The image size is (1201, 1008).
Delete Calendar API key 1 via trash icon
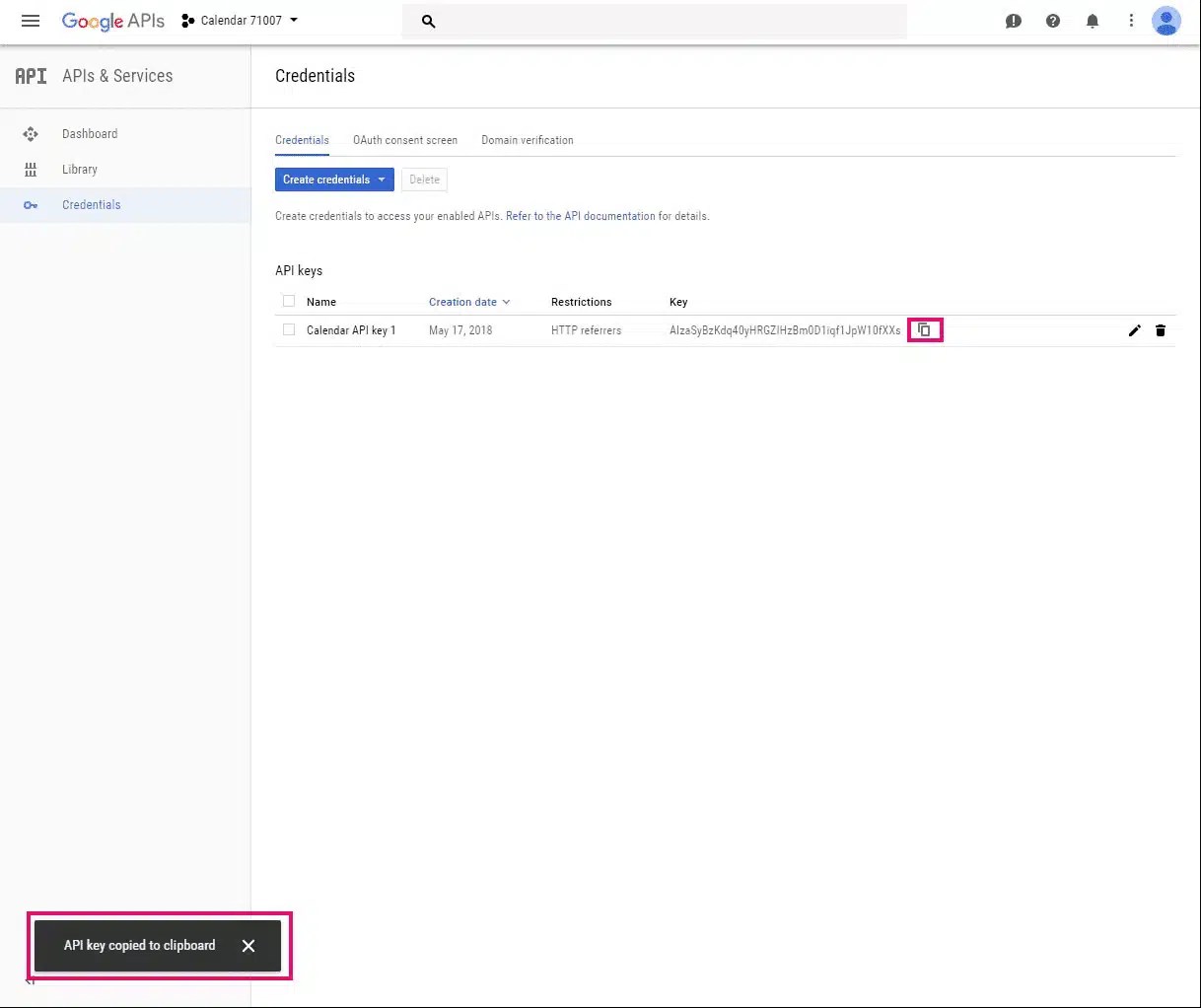click(1161, 330)
